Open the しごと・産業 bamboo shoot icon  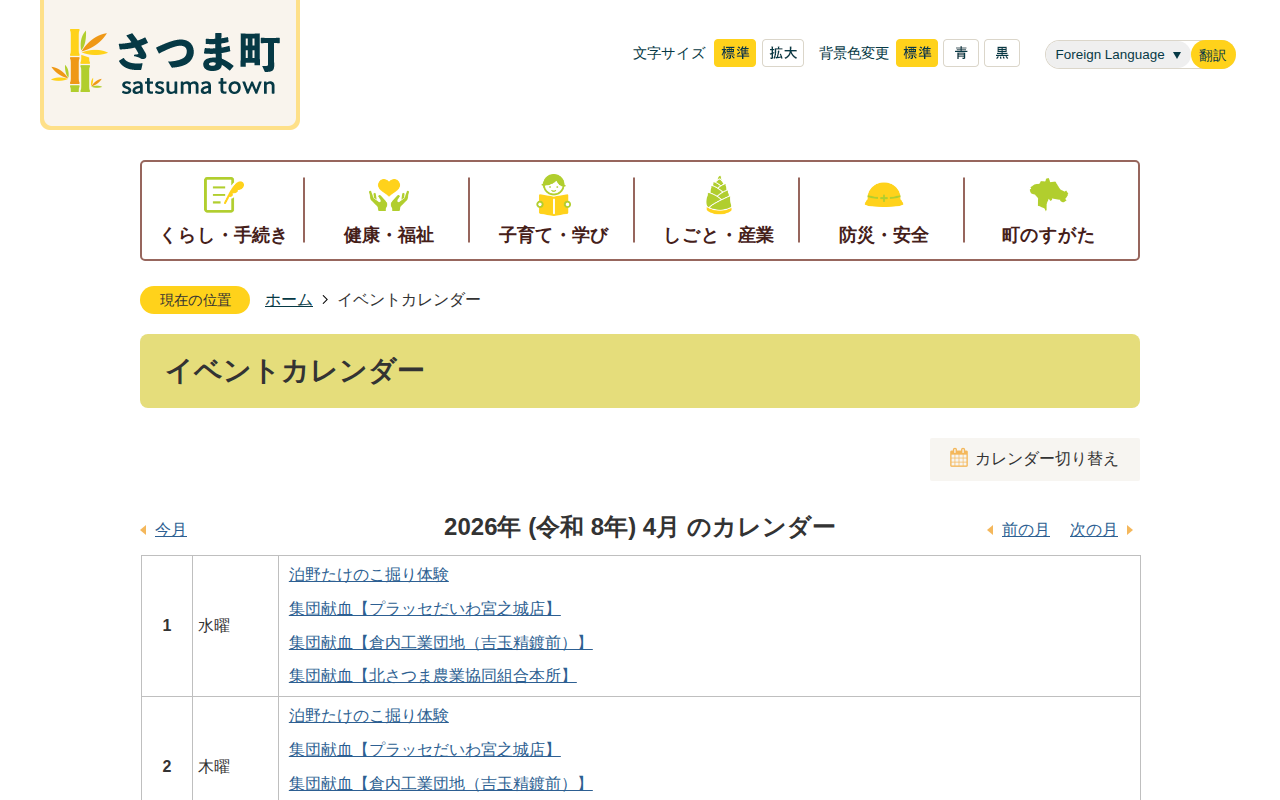(x=719, y=195)
